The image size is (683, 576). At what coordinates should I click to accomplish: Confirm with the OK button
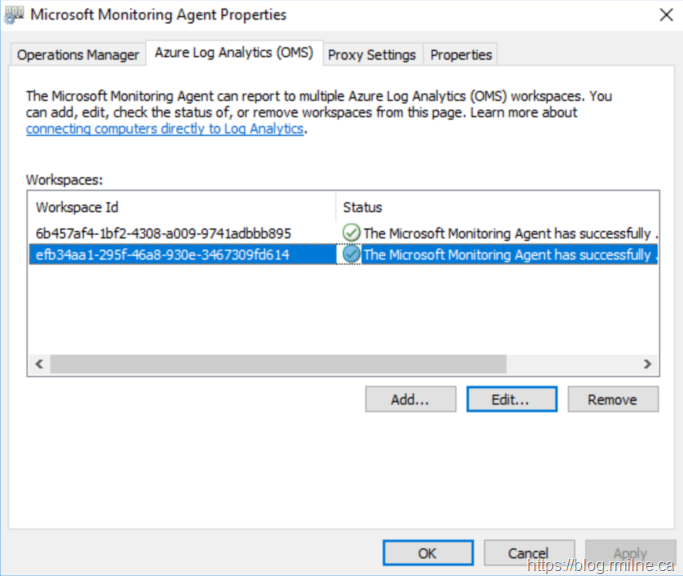pyautogui.click(x=427, y=553)
